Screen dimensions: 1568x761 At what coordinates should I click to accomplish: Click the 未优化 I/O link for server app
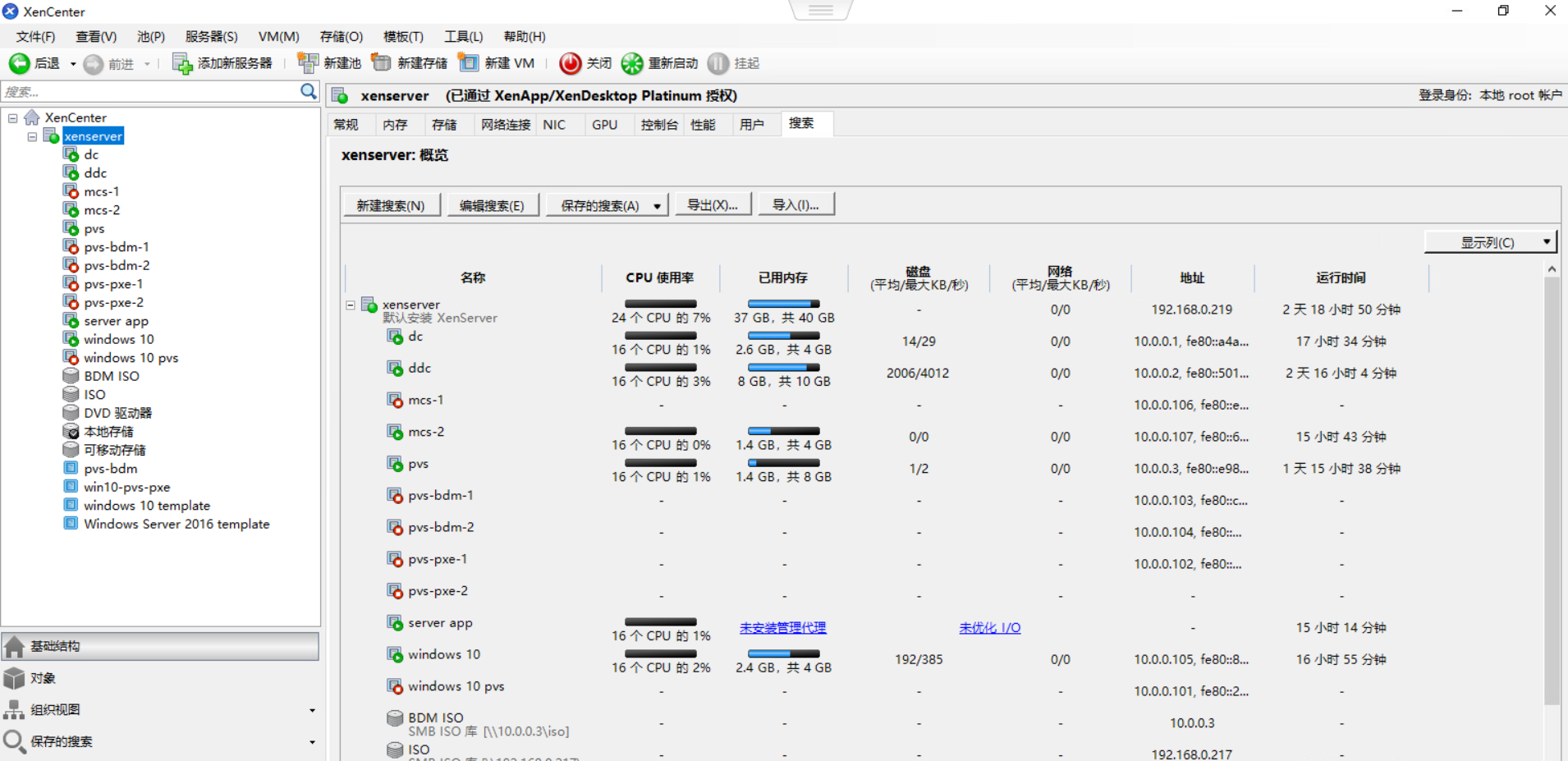coord(990,628)
